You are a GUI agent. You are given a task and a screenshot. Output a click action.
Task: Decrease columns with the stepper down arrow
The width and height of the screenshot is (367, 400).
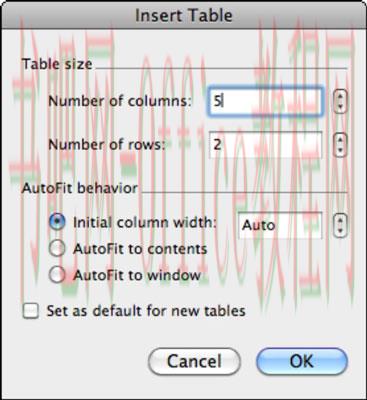pyautogui.click(x=340, y=107)
